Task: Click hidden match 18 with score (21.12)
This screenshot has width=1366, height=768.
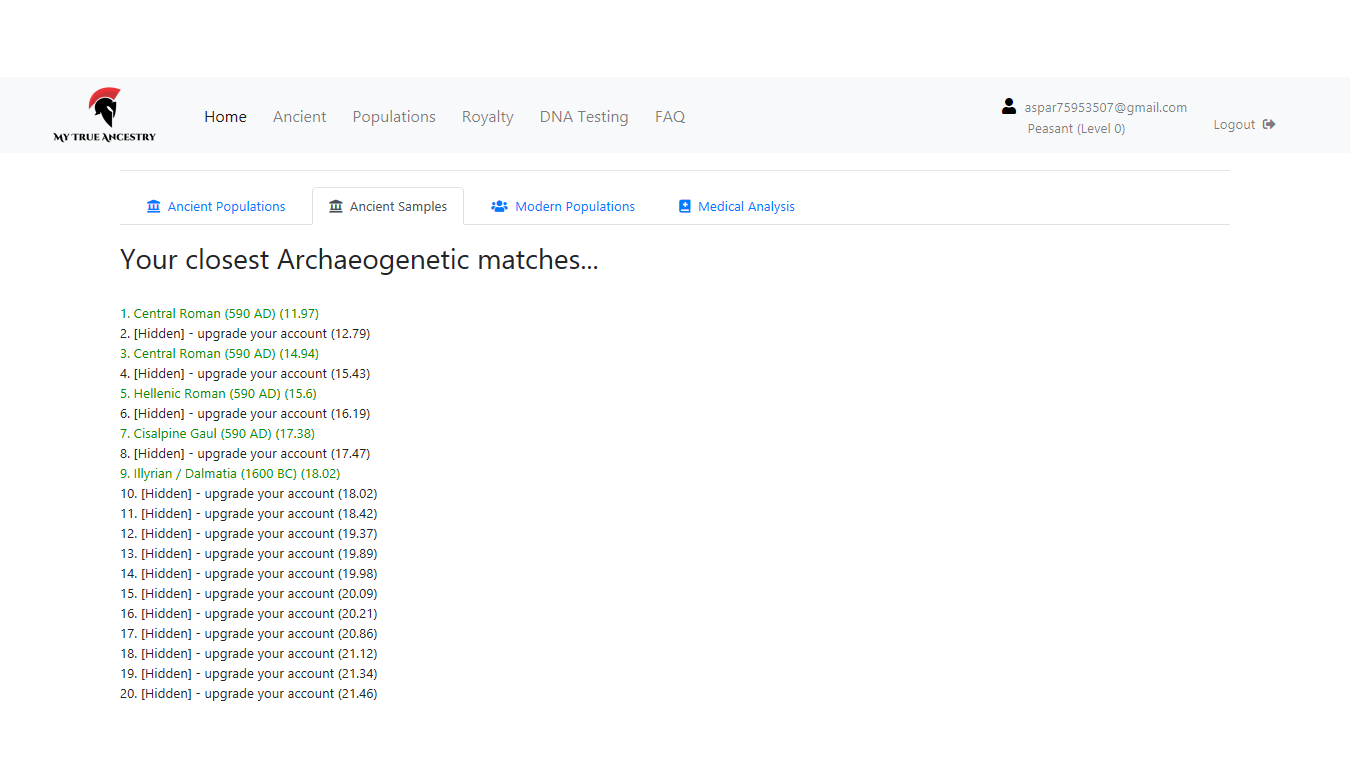Action: (249, 653)
